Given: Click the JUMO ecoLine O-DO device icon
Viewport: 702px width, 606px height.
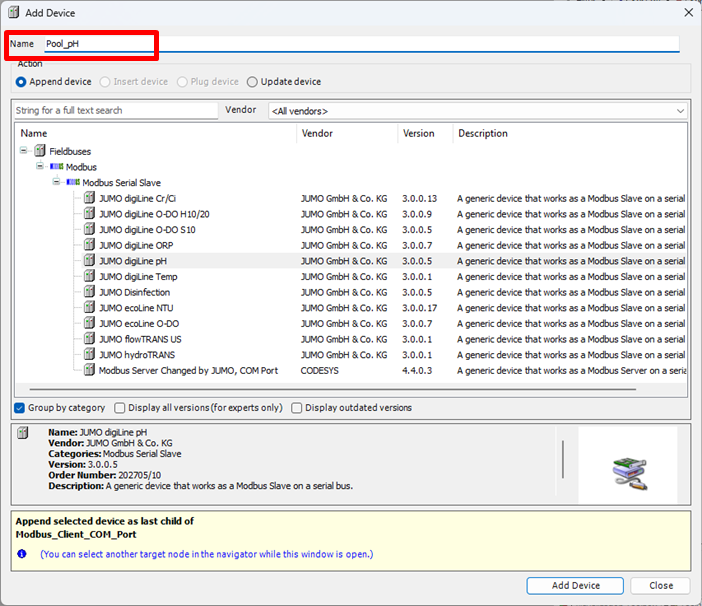Looking at the screenshot, I should [x=90, y=323].
